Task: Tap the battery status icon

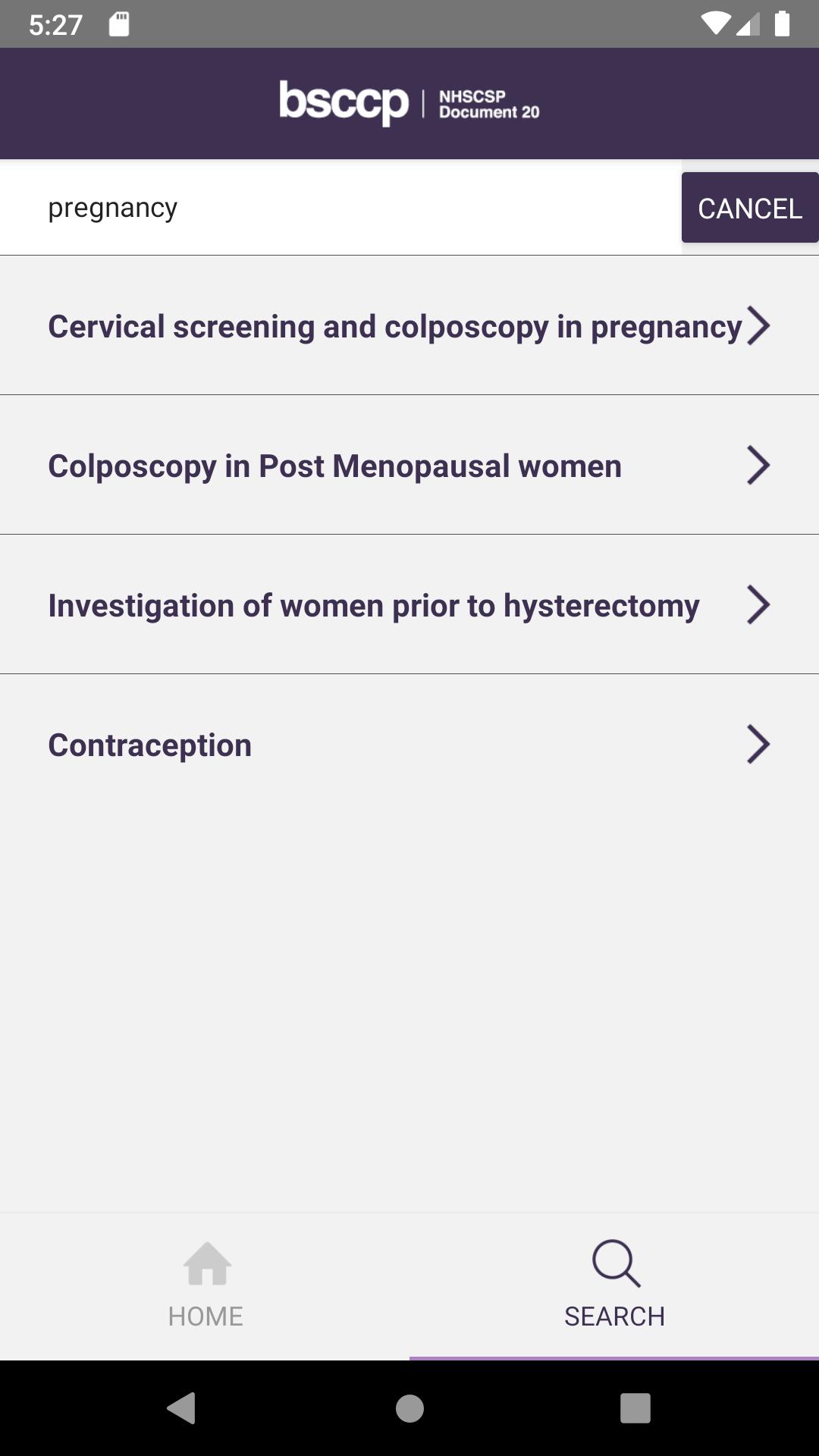Action: 782,24
